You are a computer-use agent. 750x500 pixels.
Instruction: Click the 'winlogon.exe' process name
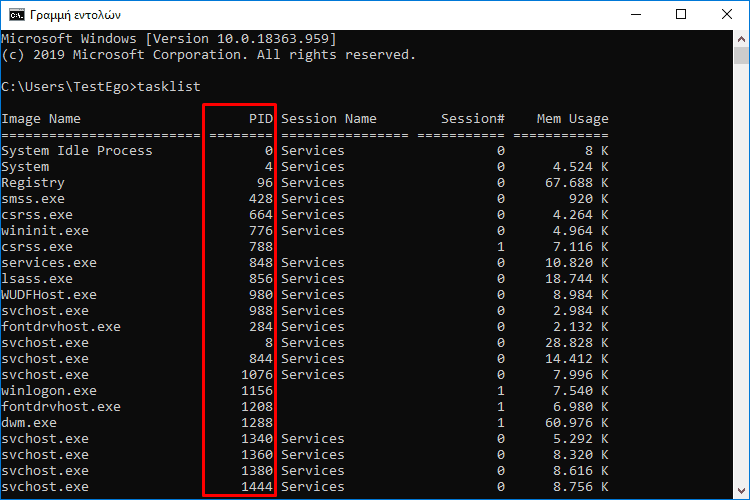[49, 390]
